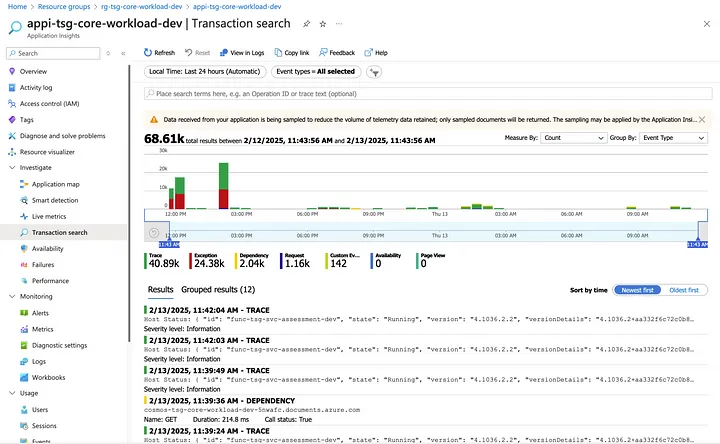
Task: Open the Event types filter pill
Action: 316,72
